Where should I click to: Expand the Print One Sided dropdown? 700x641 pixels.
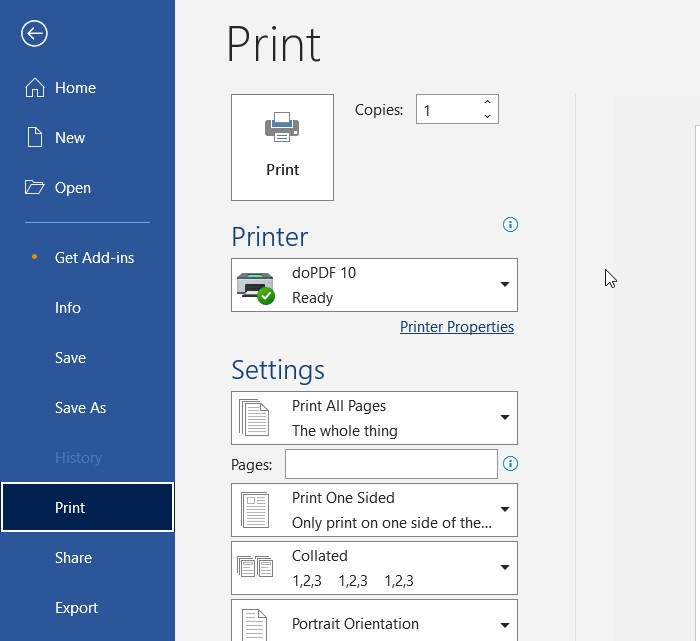tap(375, 510)
